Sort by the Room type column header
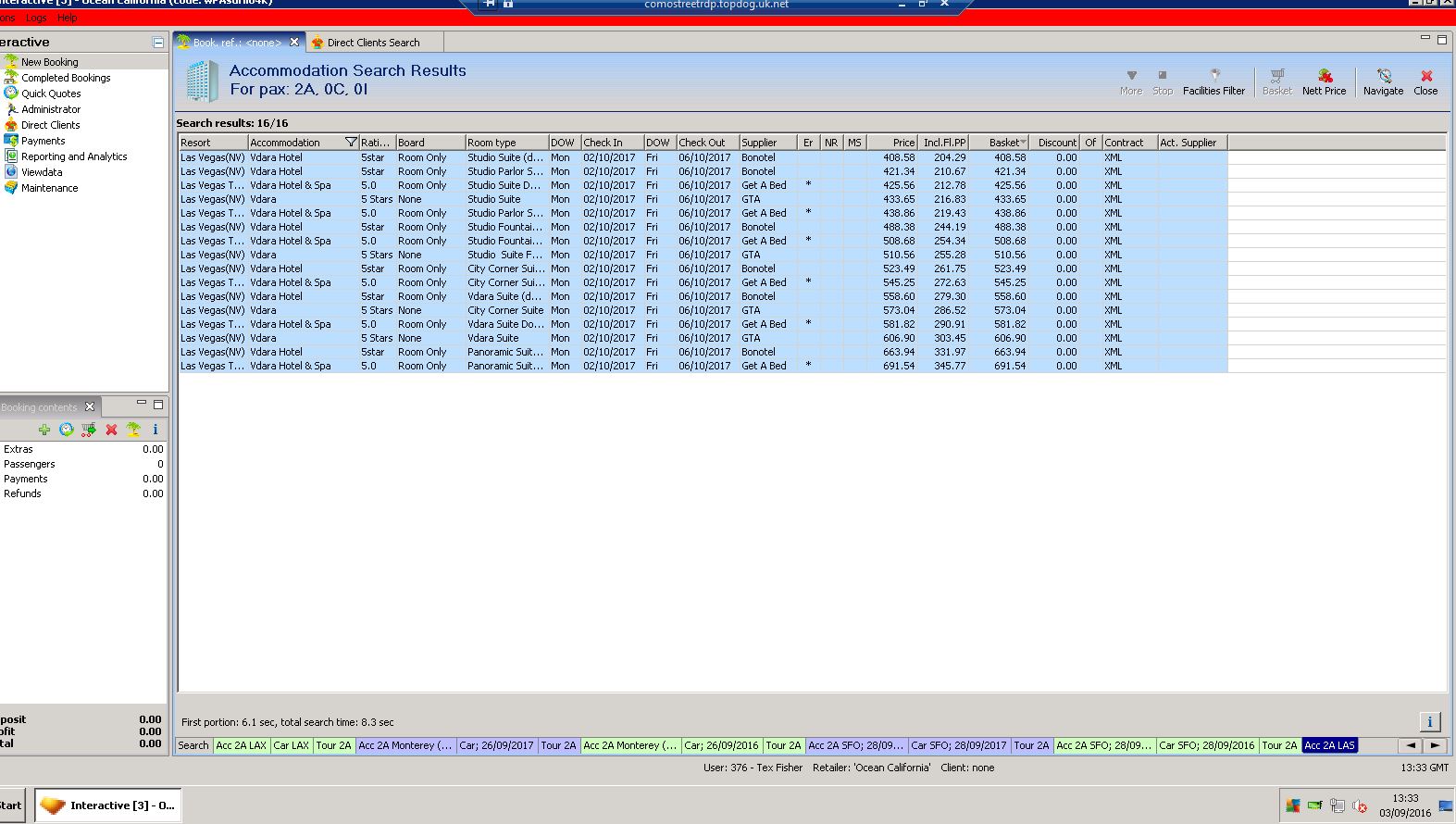Viewport: 1456px width, 824px height. pos(506,143)
